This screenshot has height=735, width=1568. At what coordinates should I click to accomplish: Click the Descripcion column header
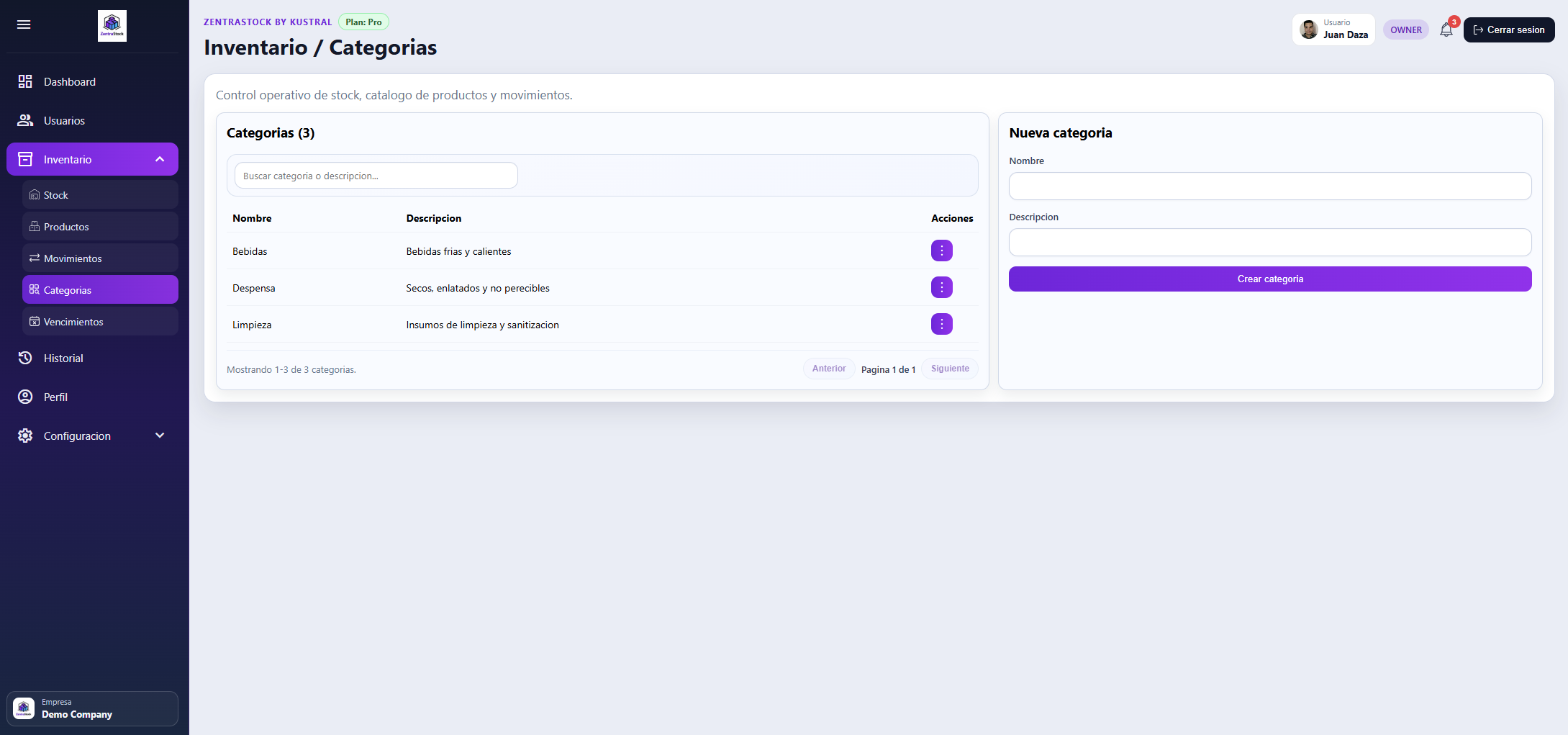pyautogui.click(x=434, y=219)
